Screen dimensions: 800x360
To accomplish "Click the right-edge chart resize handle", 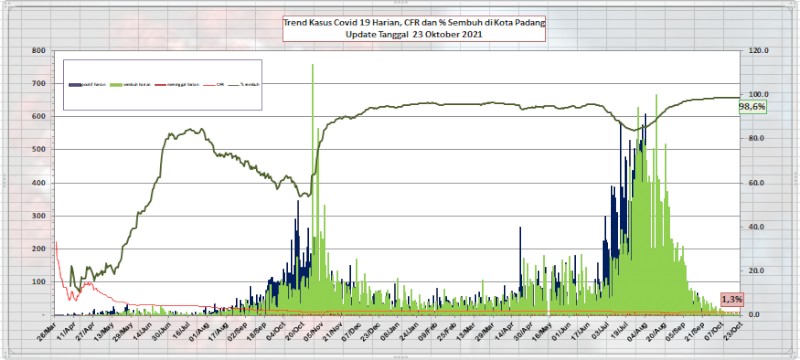I will [x=797, y=179].
